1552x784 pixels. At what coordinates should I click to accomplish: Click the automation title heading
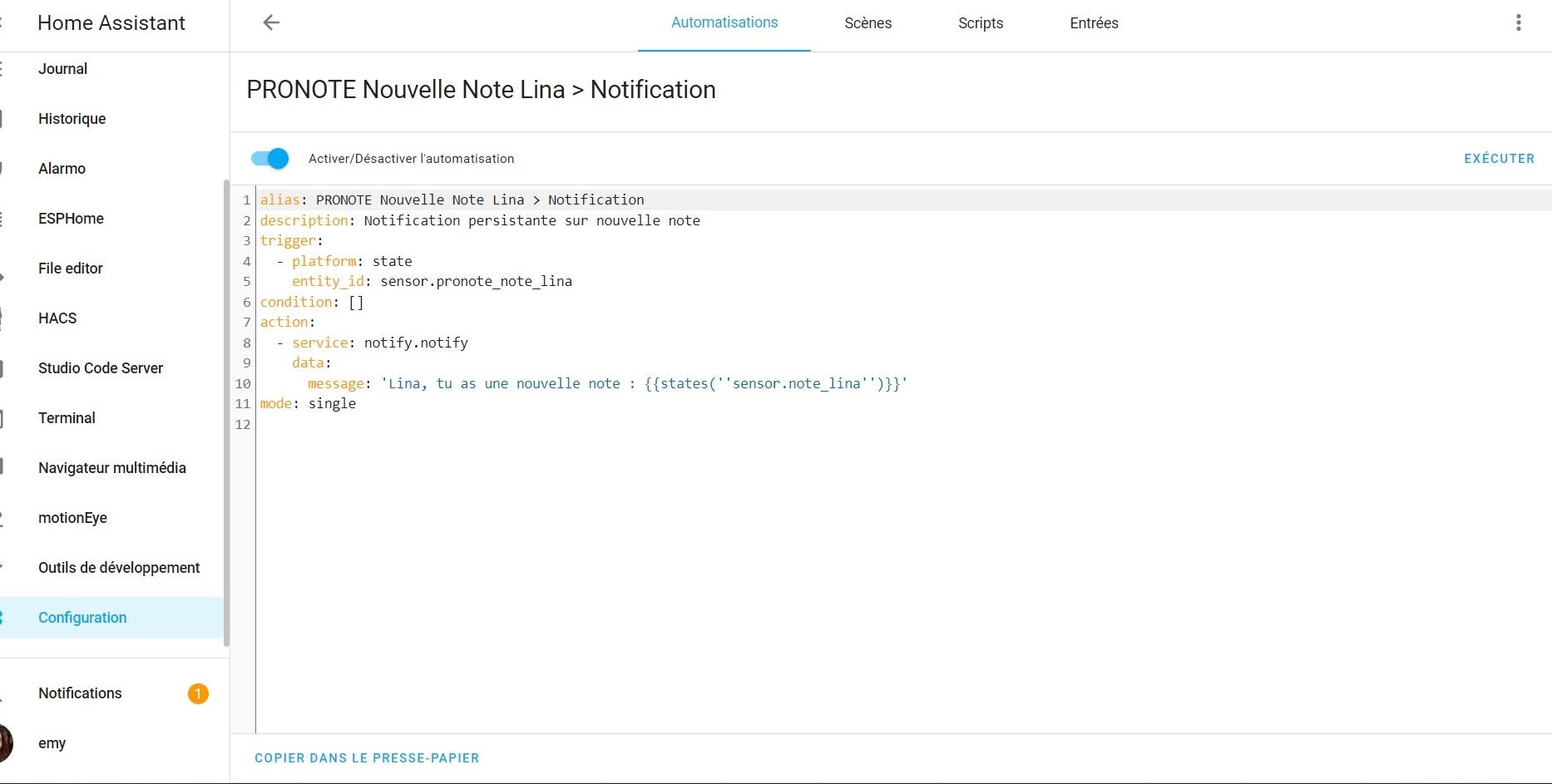pyautogui.click(x=481, y=90)
